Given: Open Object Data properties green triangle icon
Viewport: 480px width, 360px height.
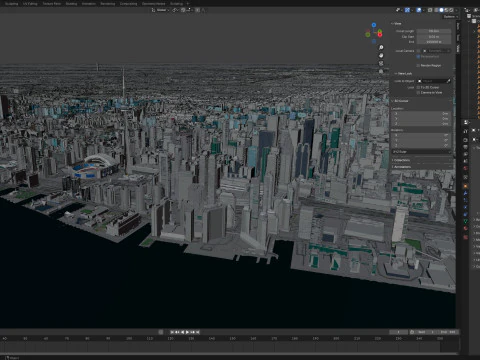Looking at the screenshot, I should pyautogui.click(x=465, y=221).
